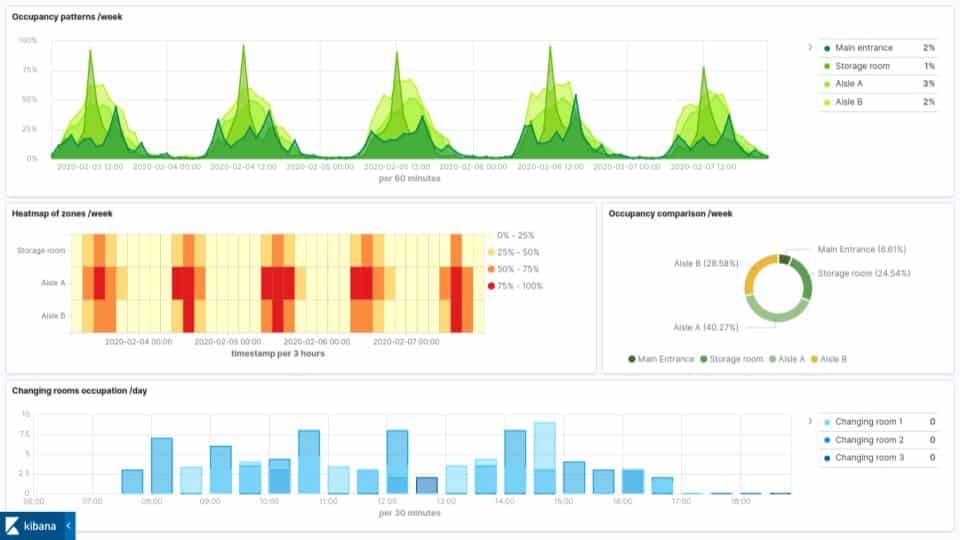The image size is (960, 540).
Task: Click the yellow Aisle B donut segment
Action: pyautogui.click(x=759, y=272)
